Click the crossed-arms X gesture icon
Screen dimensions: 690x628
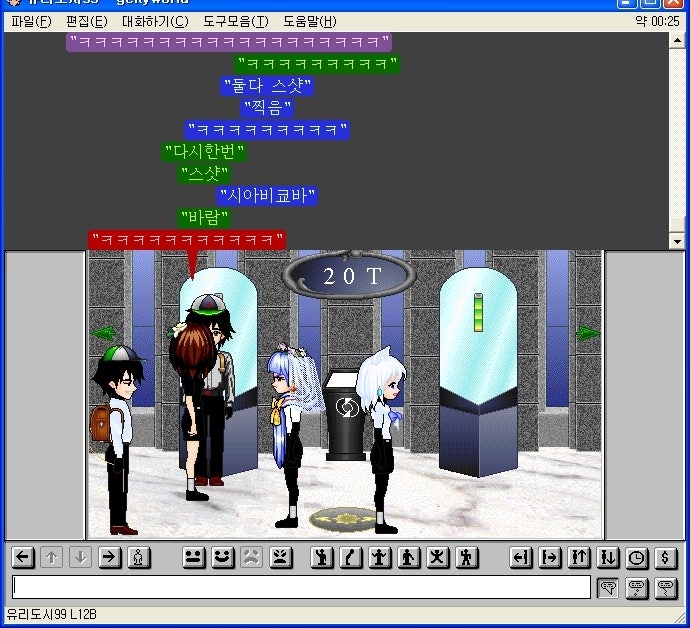point(438,558)
